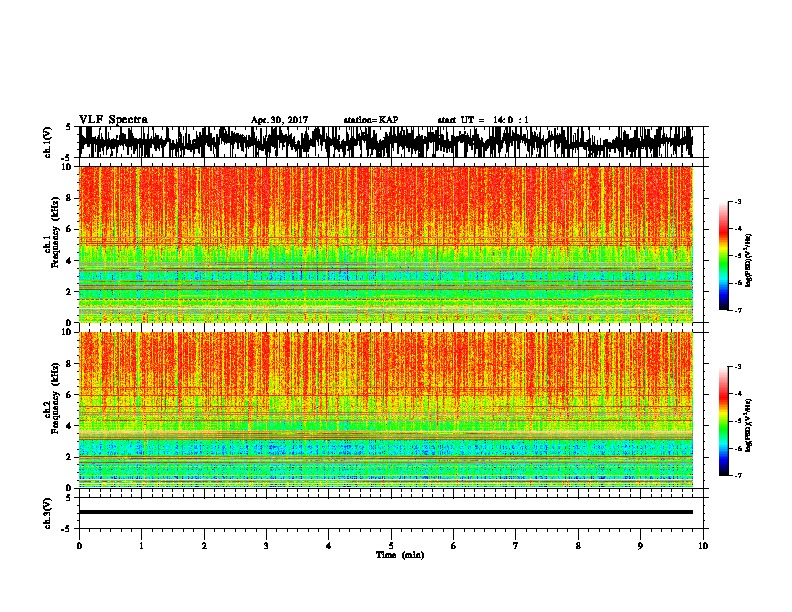
Task: Click time axis tick label '8'
Action: pos(578,546)
